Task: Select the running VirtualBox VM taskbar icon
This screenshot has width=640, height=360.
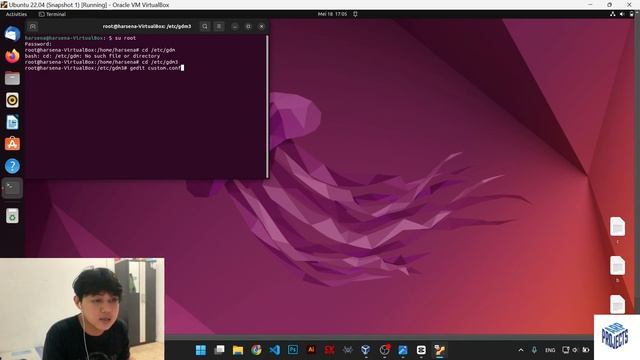Action: (439, 350)
